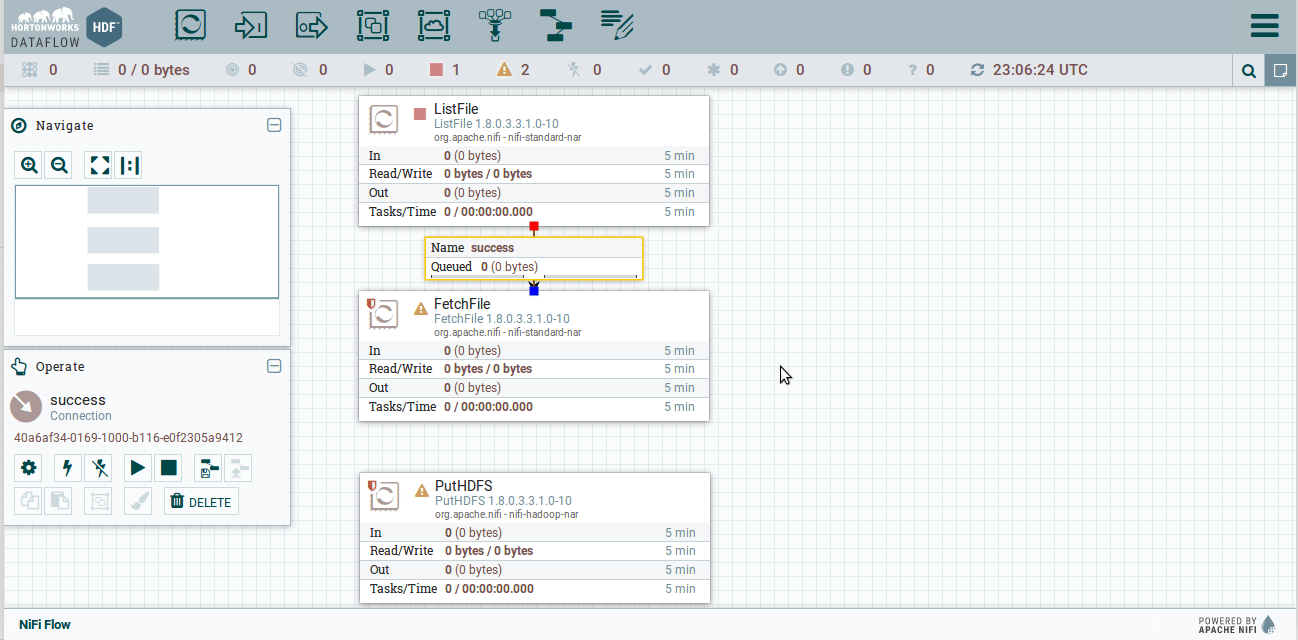Set actual size zoom in Navigate
Image resolution: width=1298 pixels, height=640 pixels.
[x=129, y=166]
